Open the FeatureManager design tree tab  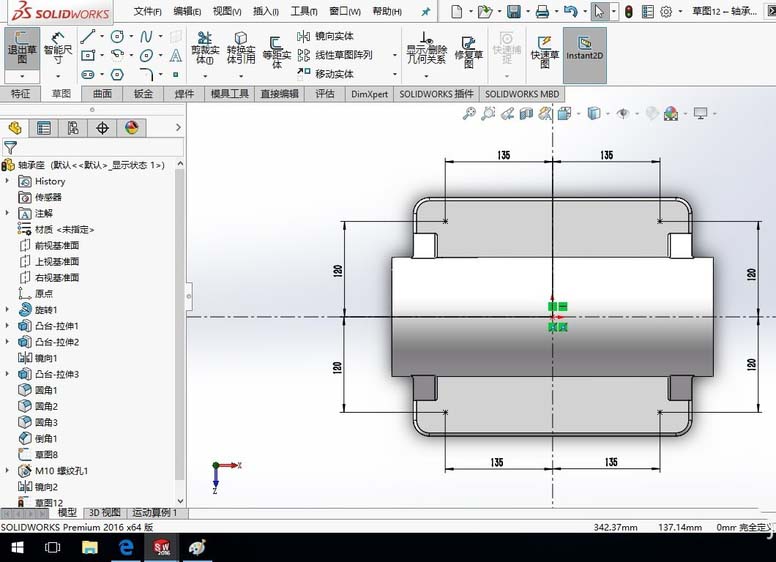click(15, 128)
